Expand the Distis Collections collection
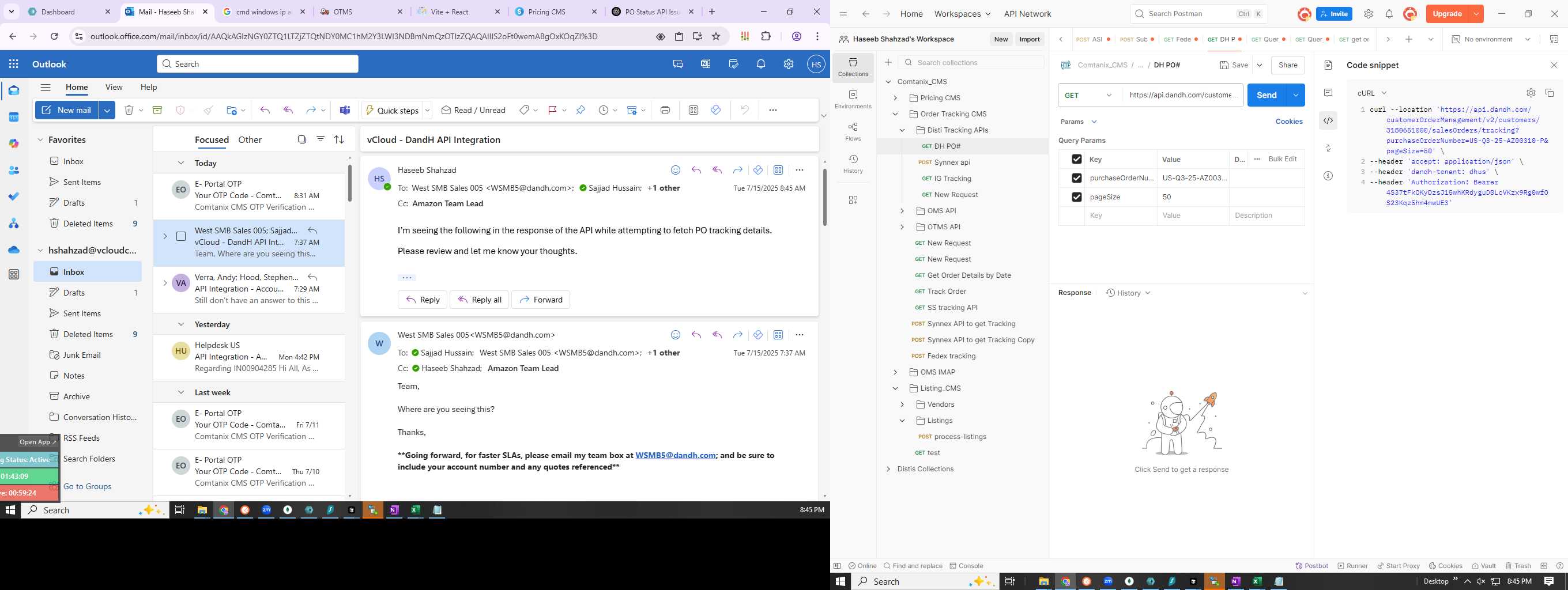1568x590 pixels. pyautogui.click(x=888, y=469)
